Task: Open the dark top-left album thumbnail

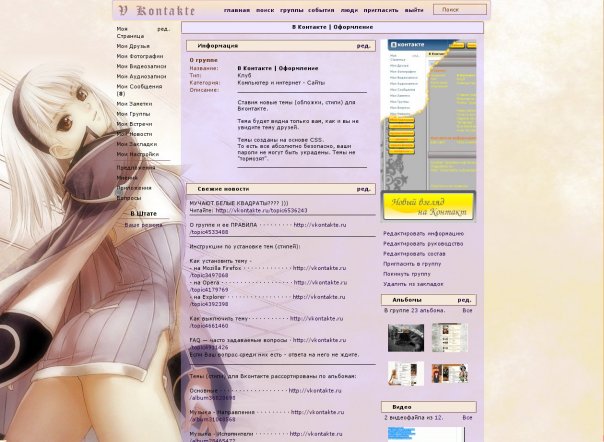Action: 406,338
